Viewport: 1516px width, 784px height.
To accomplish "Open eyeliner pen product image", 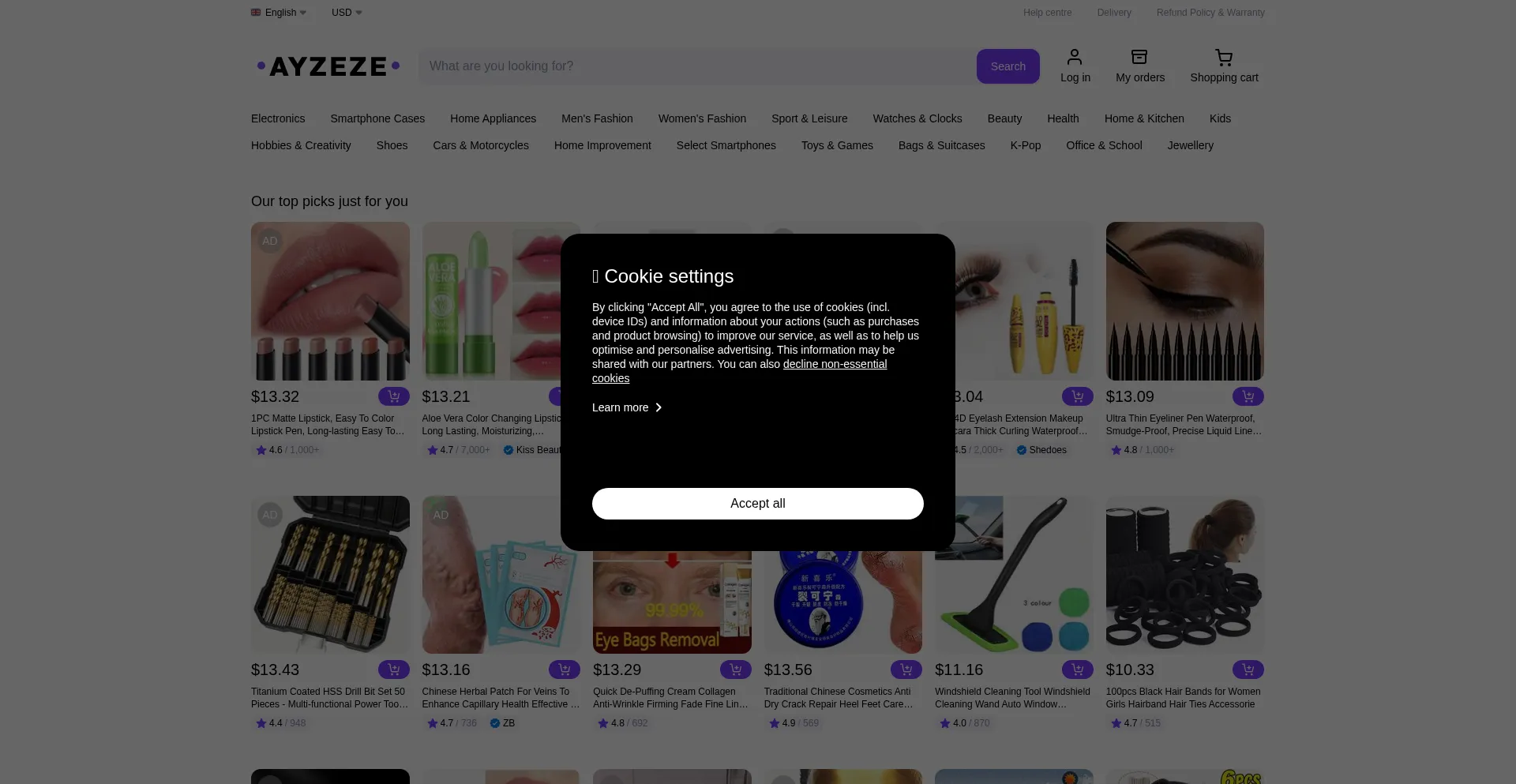I will 1184,301.
